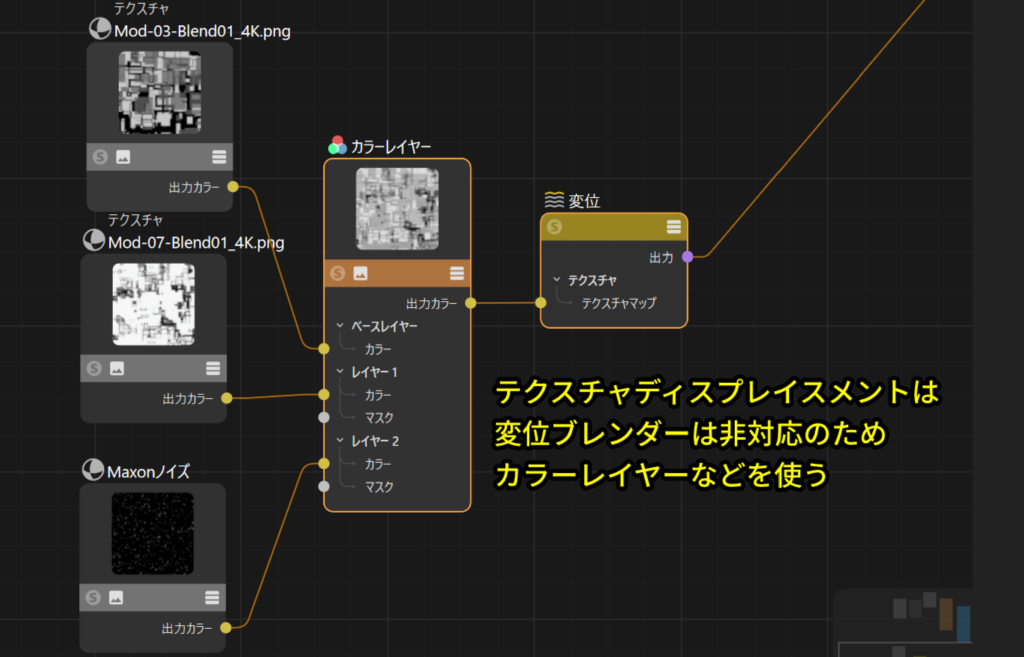Click the purple 出力 port on 変位 node

click(x=687, y=257)
